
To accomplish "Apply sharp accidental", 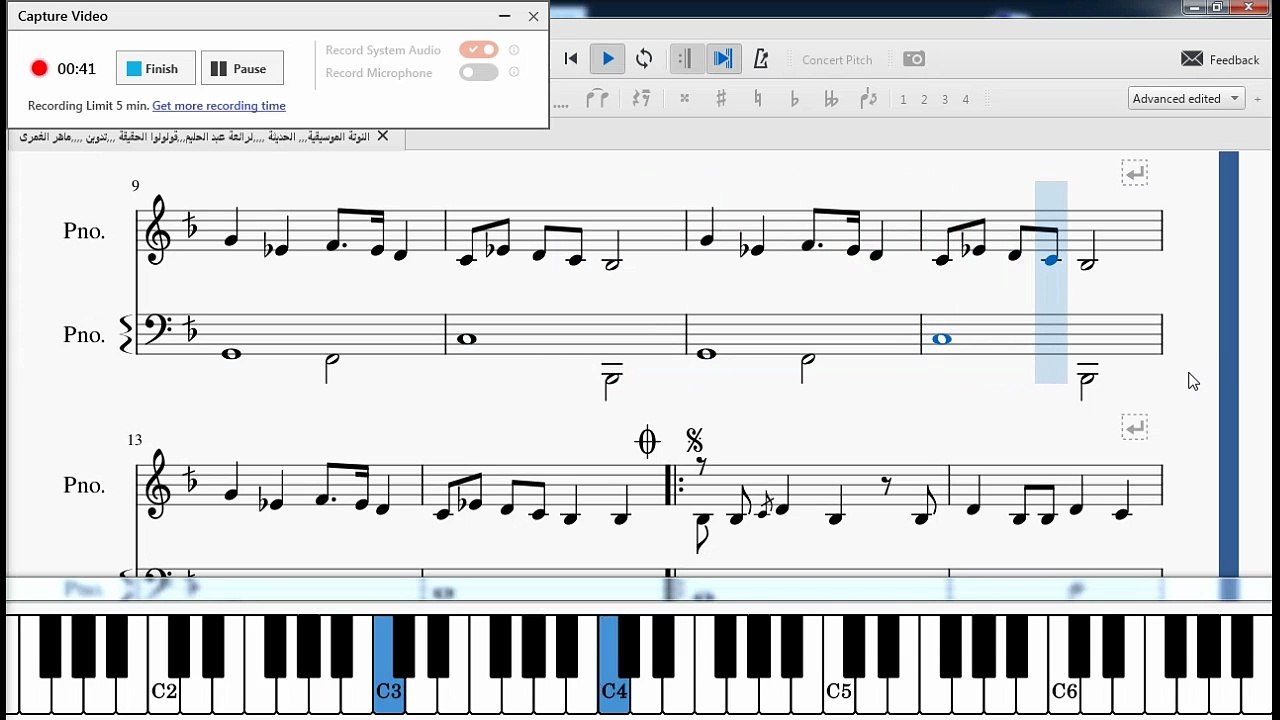I will 720,99.
